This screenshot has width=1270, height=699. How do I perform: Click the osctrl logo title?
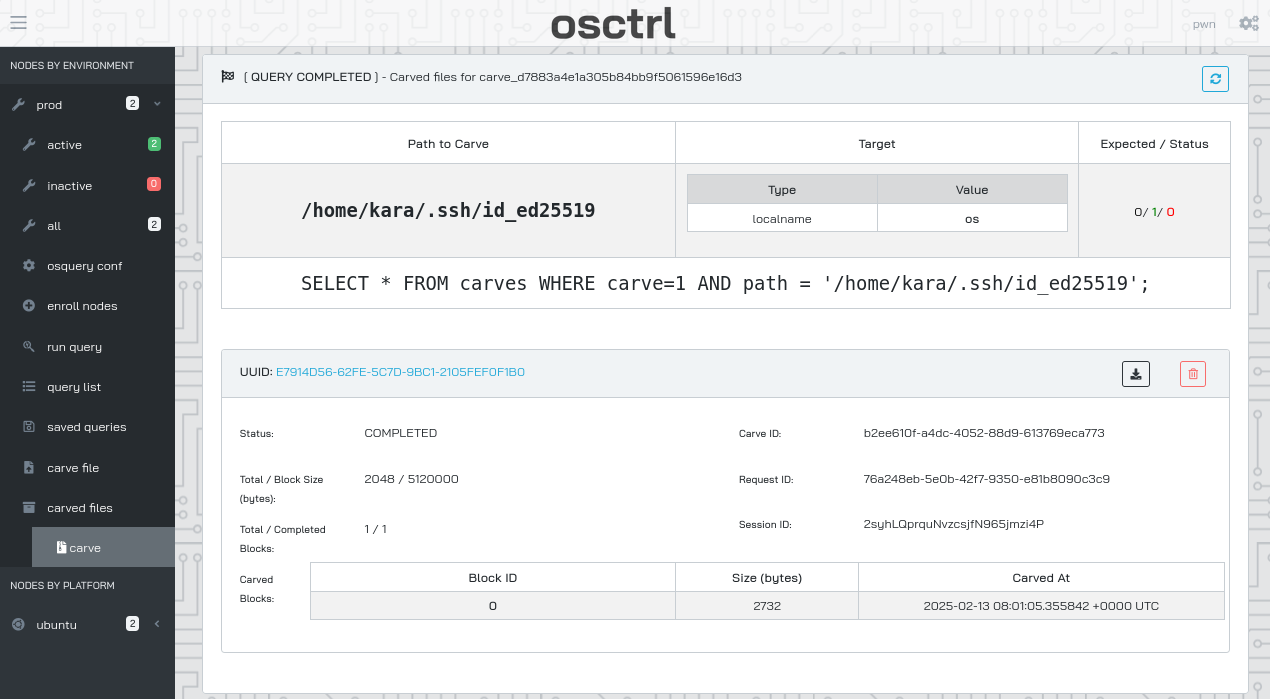[x=613, y=24]
